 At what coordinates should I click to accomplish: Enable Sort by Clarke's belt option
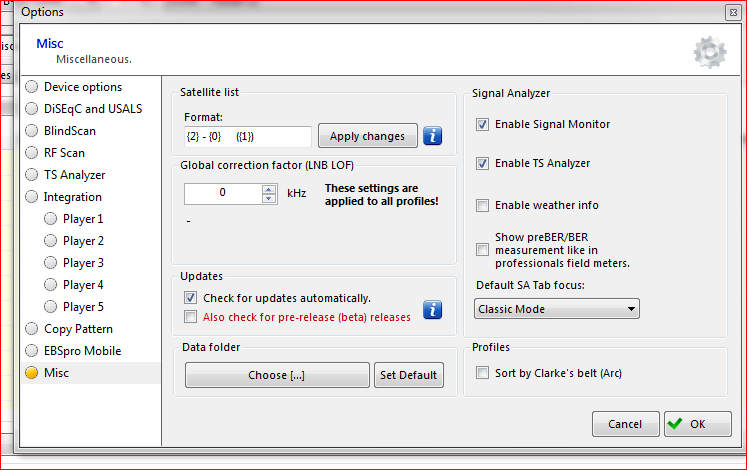click(x=483, y=374)
